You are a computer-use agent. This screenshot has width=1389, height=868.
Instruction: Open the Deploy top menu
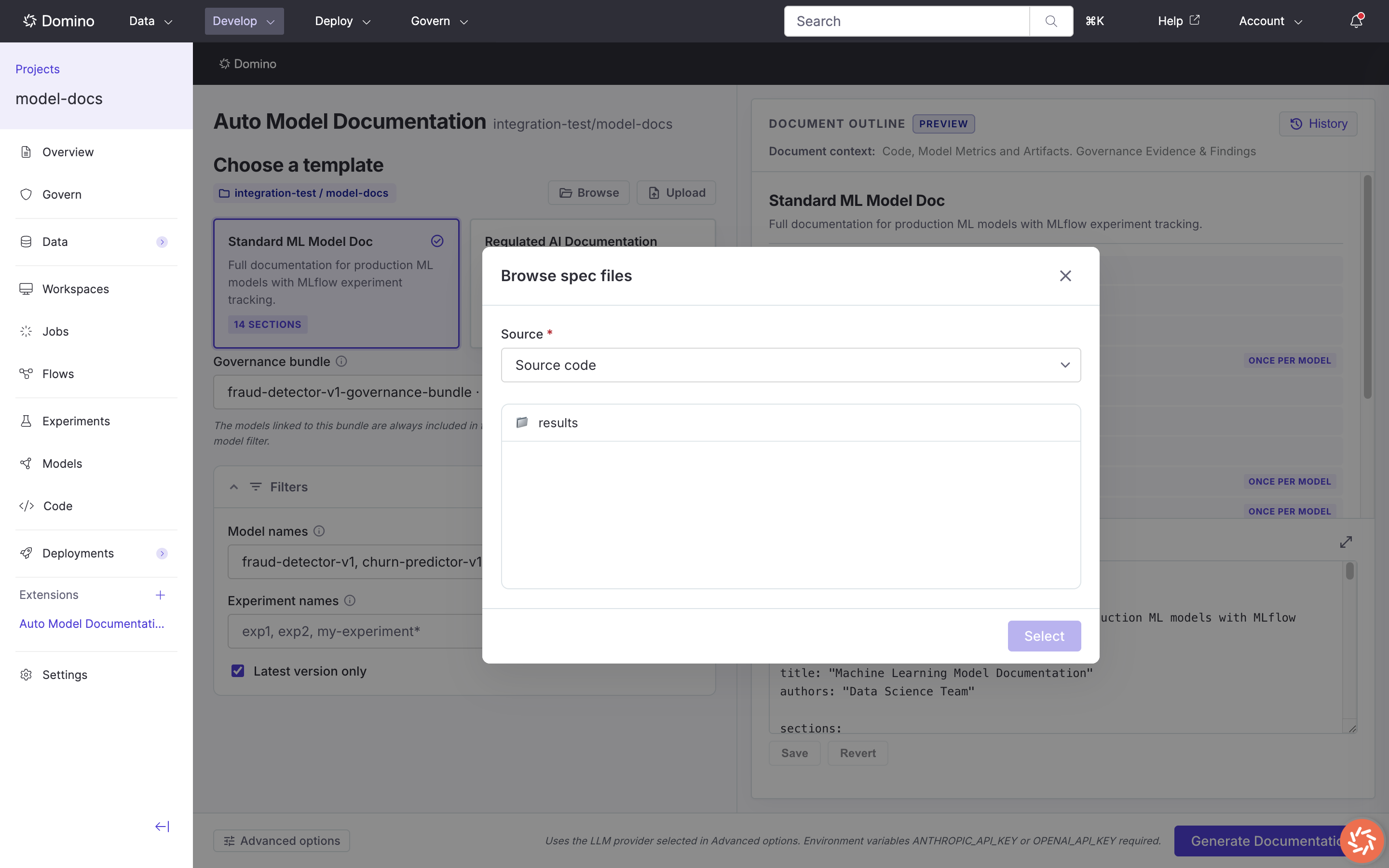click(342, 21)
